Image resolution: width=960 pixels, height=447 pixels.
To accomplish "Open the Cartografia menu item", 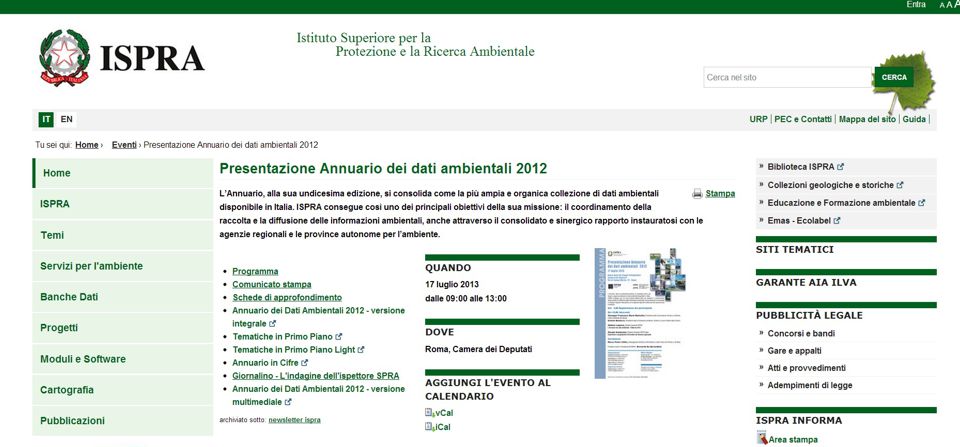I will [x=122, y=389].
